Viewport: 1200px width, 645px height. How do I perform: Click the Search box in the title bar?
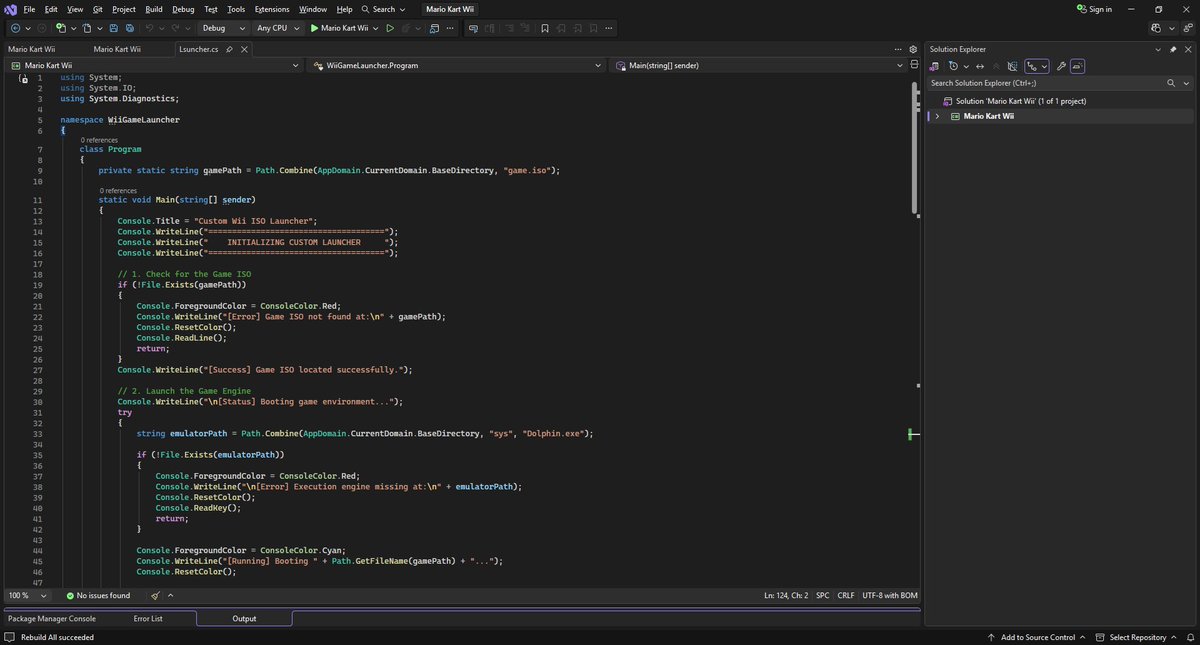(384, 8)
